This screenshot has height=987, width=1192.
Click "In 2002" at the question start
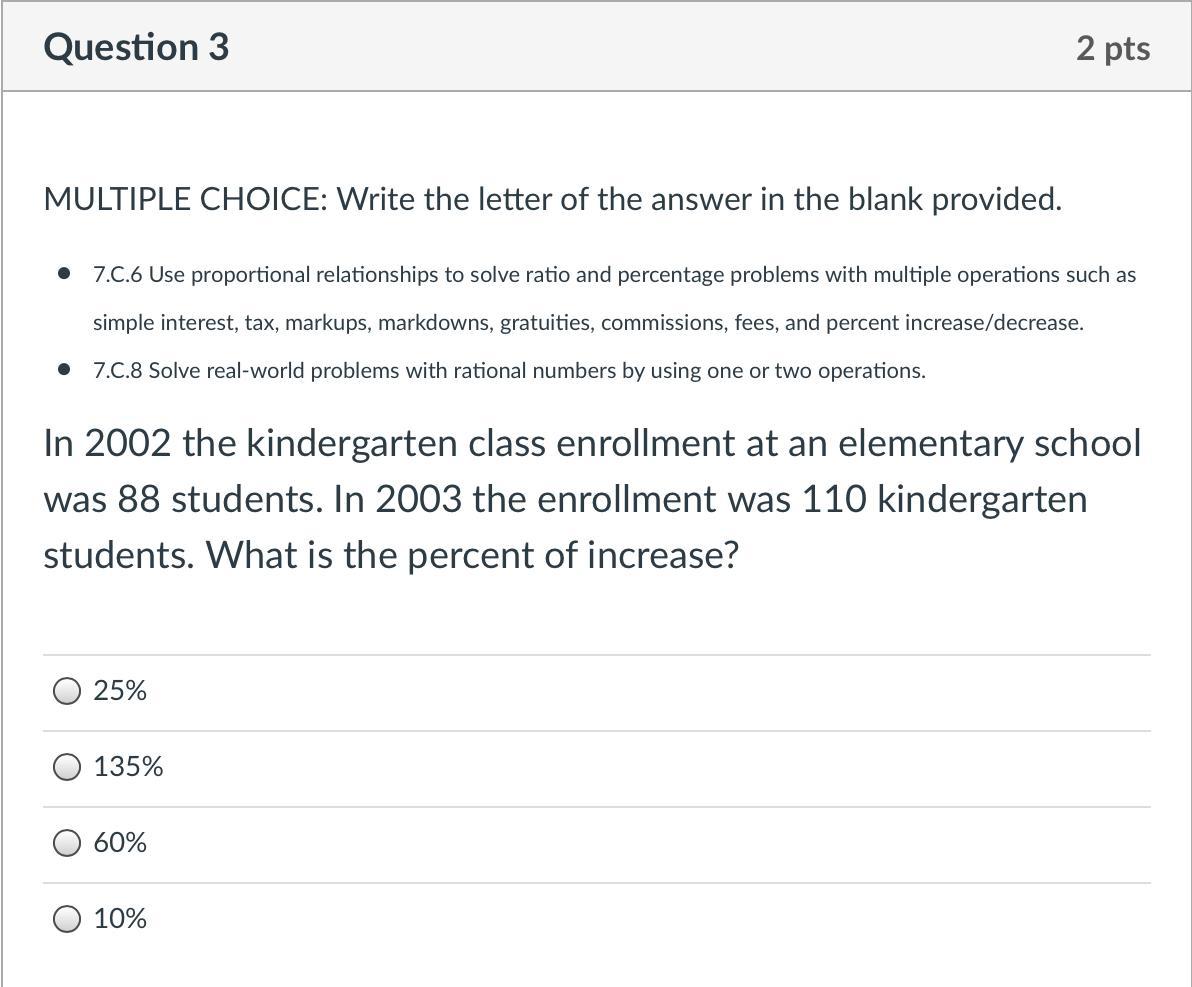(x=107, y=443)
